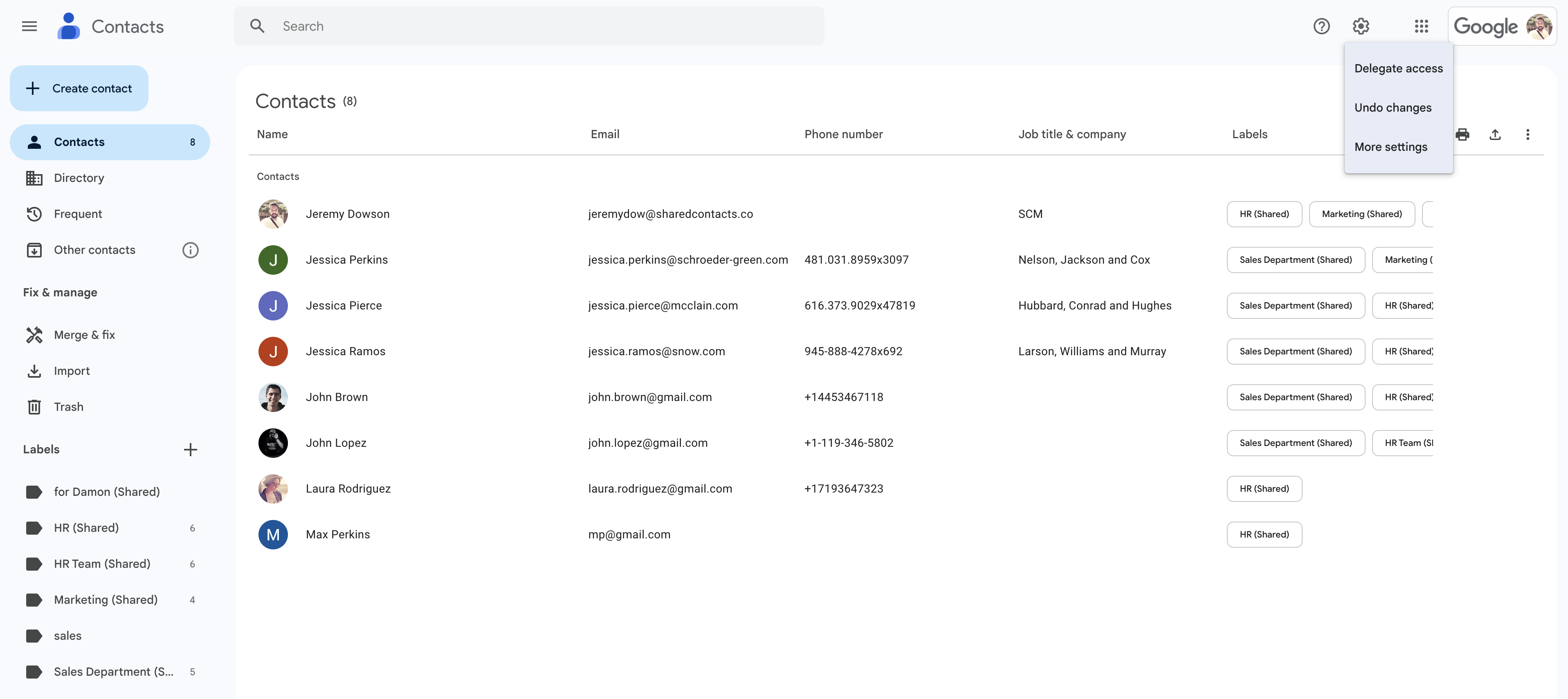Viewport: 1568px width, 699px height.
Task: Open Merge & fix
Action: point(84,335)
